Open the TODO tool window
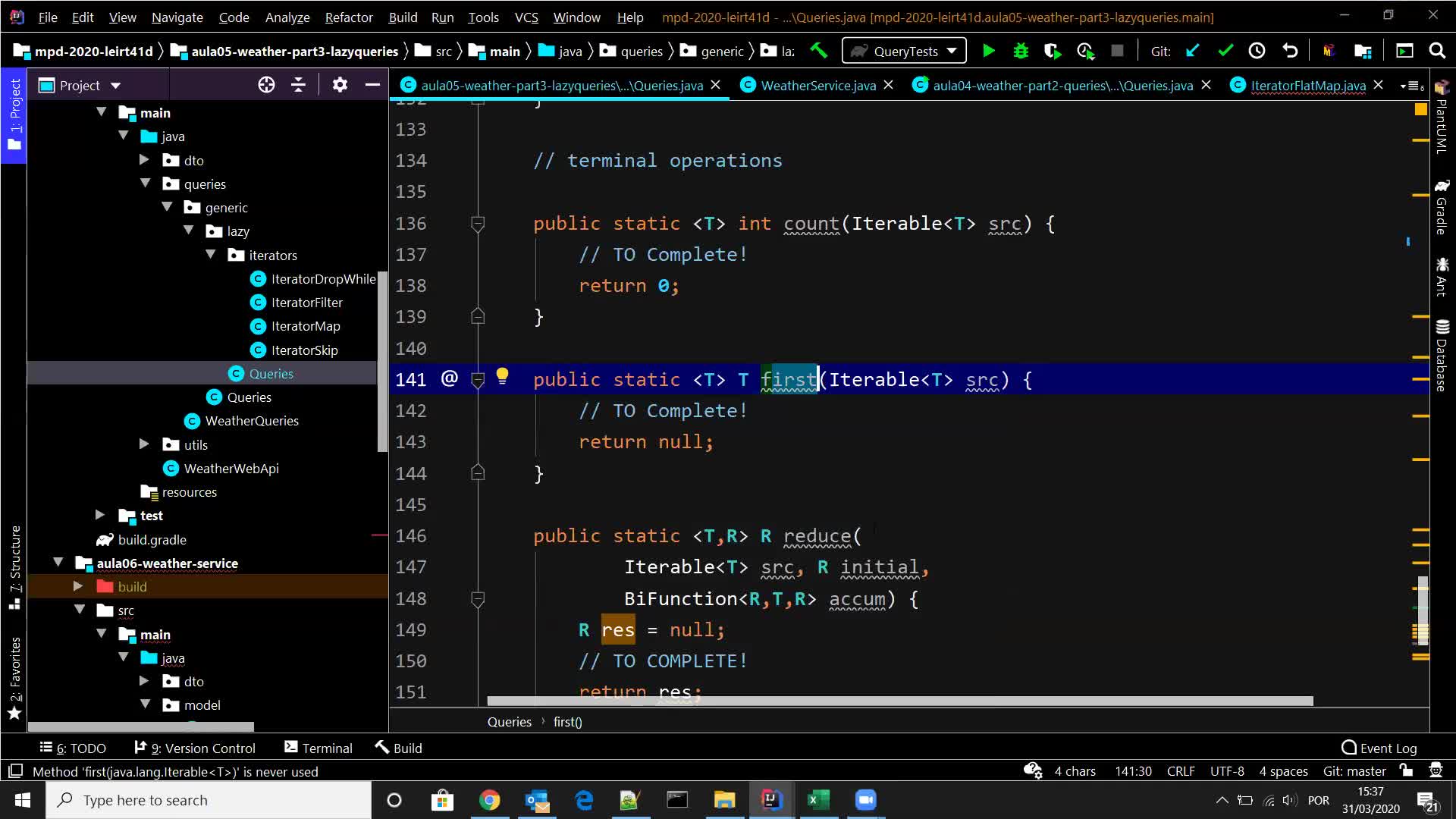The height and width of the screenshot is (819, 1456). click(72, 748)
